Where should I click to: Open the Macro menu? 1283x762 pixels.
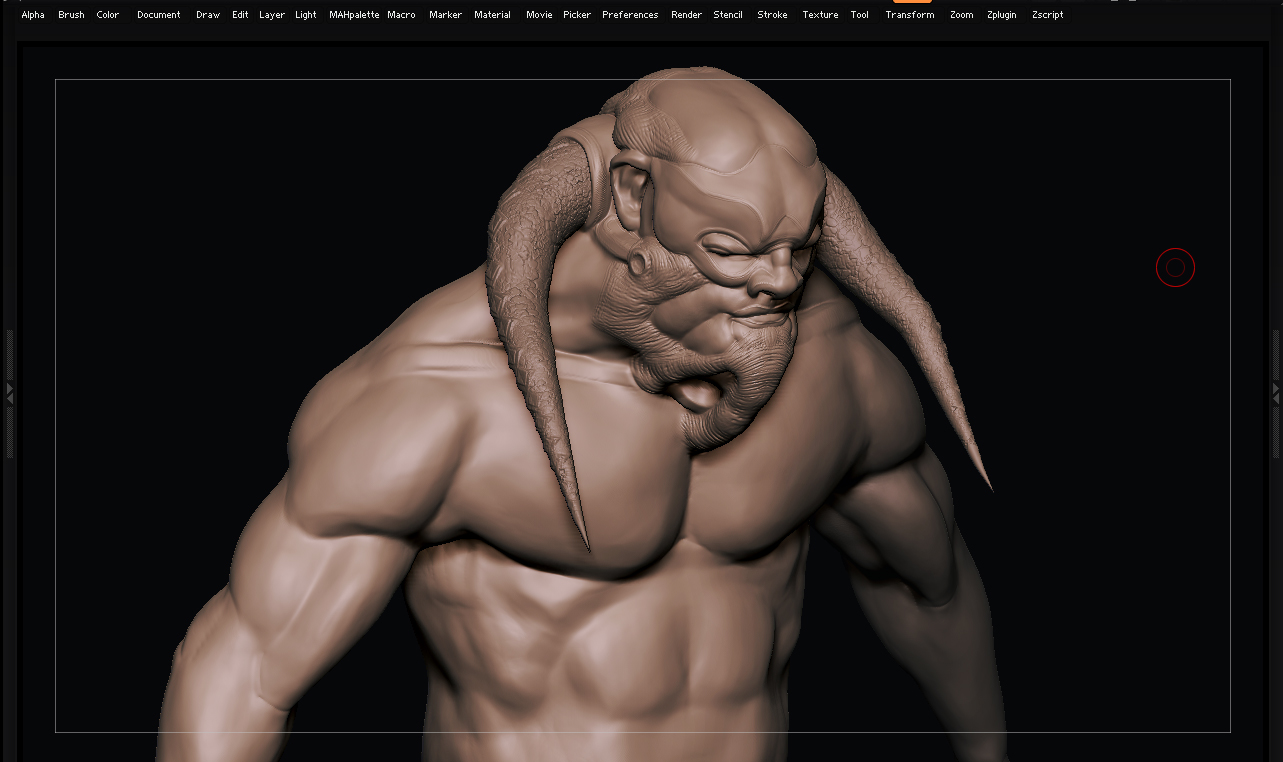pos(401,15)
